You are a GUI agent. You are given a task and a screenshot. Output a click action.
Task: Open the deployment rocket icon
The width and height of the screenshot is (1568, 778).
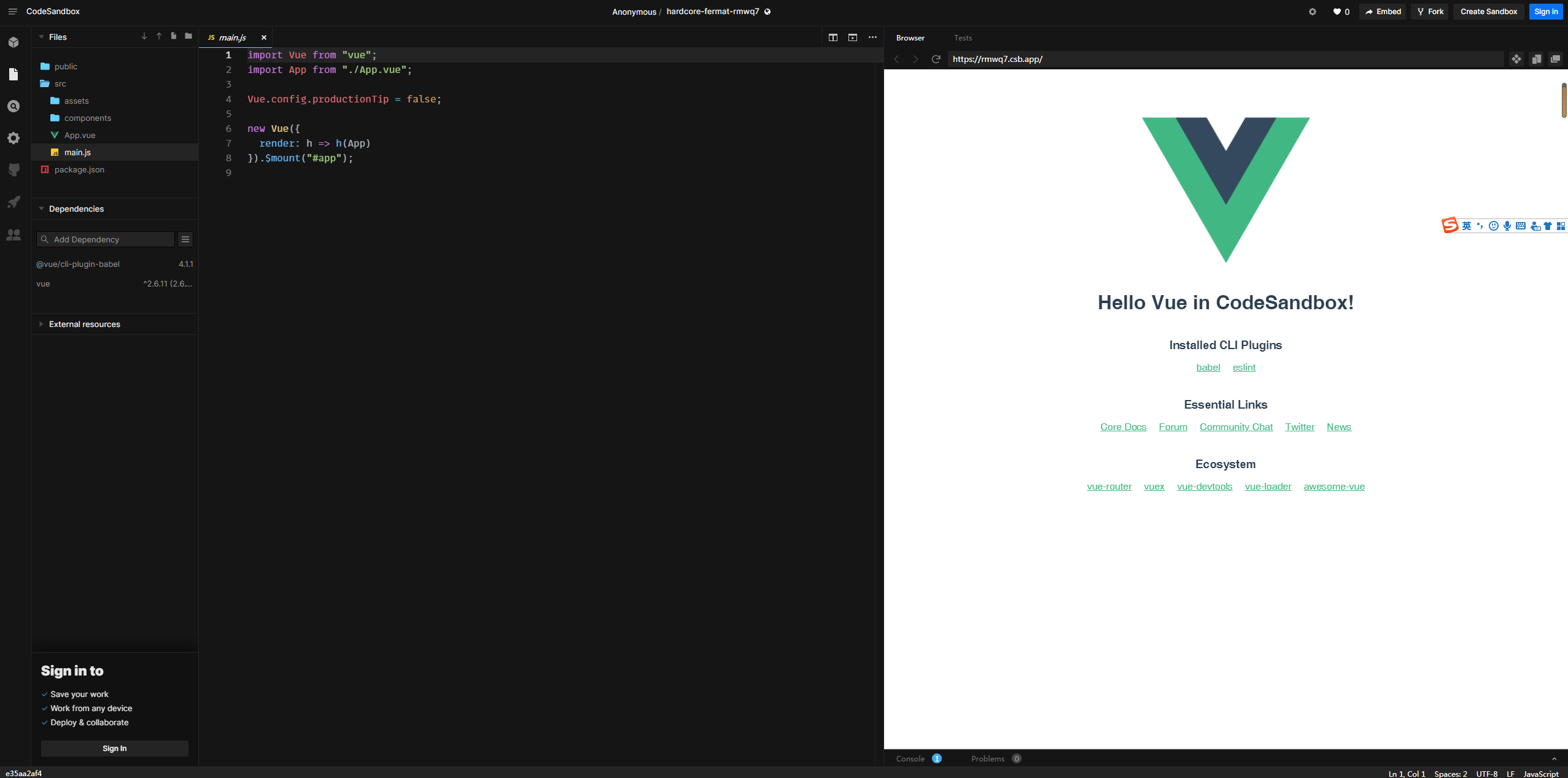tap(14, 202)
